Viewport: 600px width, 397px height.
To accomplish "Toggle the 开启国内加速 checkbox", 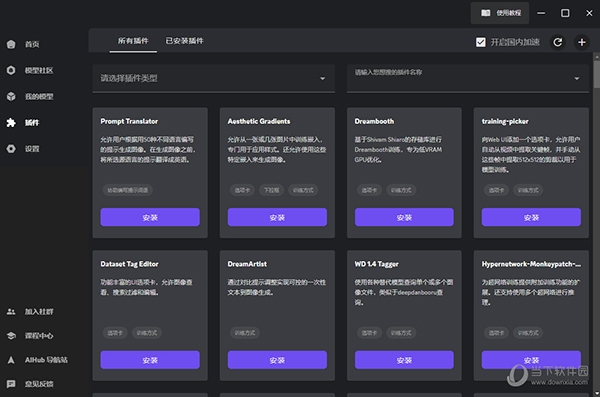I will pyautogui.click(x=481, y=42).
